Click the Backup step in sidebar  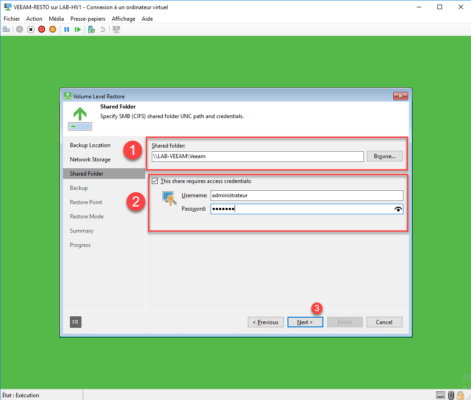coord(79,188)
